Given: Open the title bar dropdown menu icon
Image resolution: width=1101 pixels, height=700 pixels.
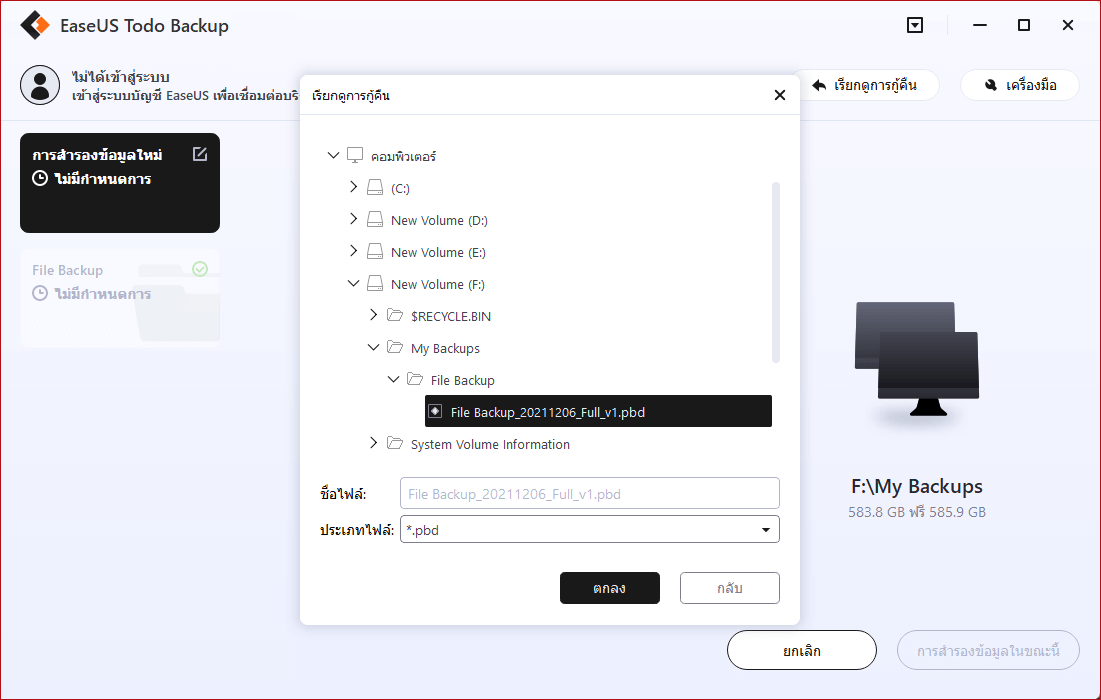Looking at the screenshot, I should 915,25.
